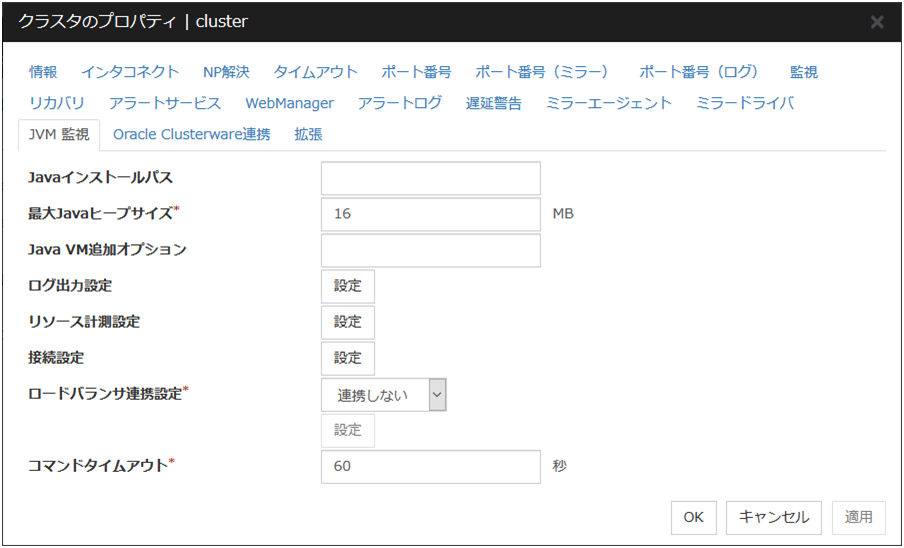Click the Java VM追加オプション text box

tap(430, 250)
